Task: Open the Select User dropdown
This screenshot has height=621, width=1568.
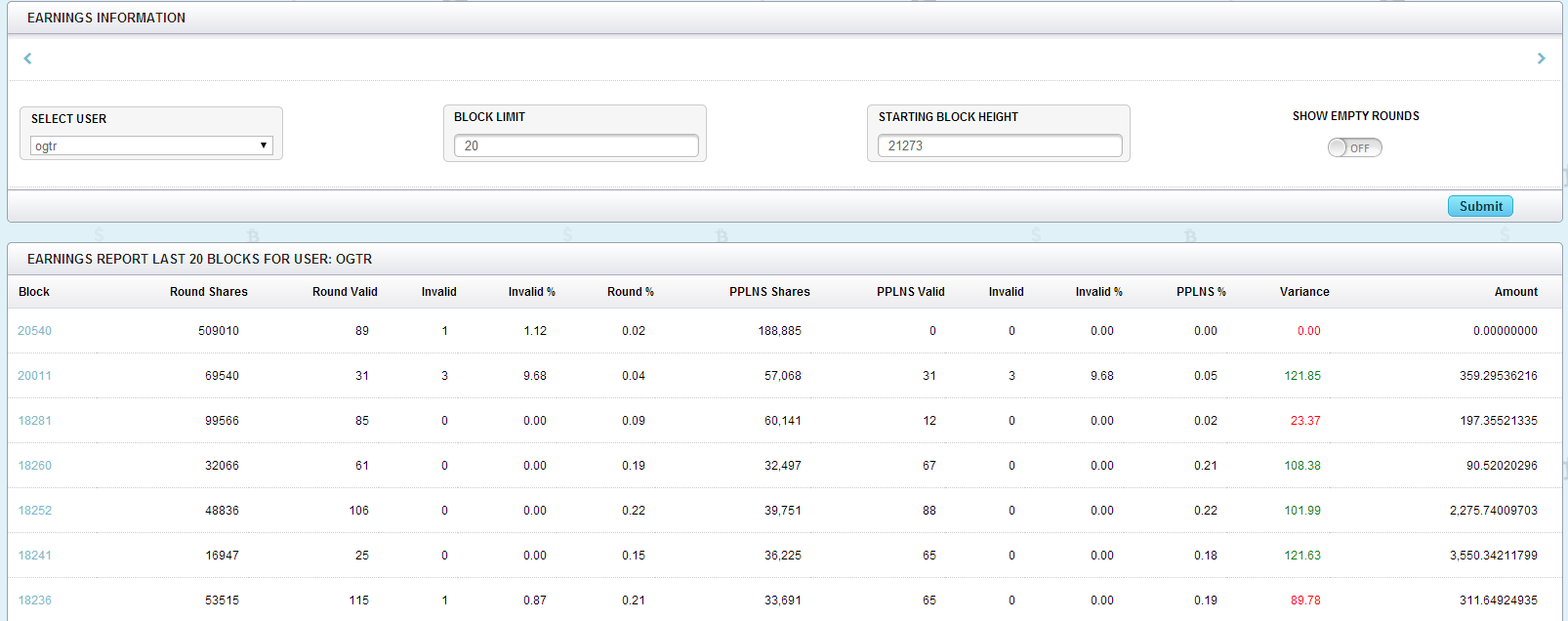Action: [151, 145]
